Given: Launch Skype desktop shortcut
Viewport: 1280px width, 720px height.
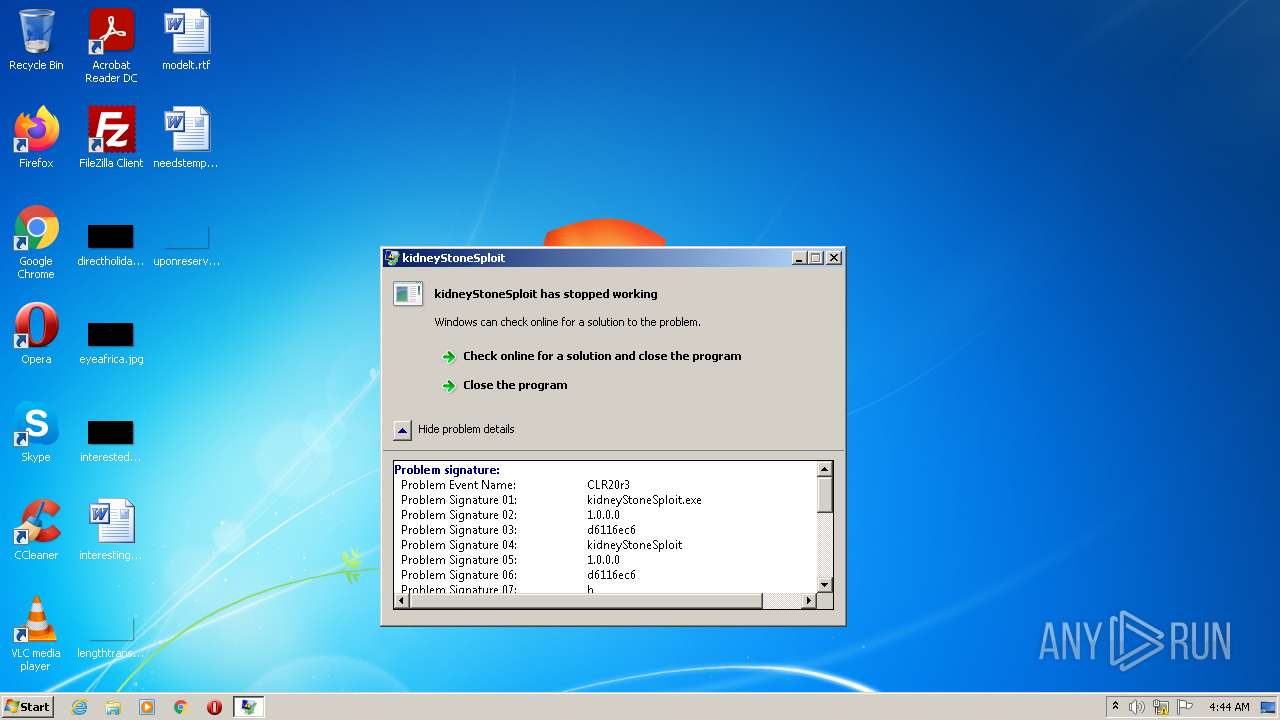Looking at the screenshot, I should (36, 432).
